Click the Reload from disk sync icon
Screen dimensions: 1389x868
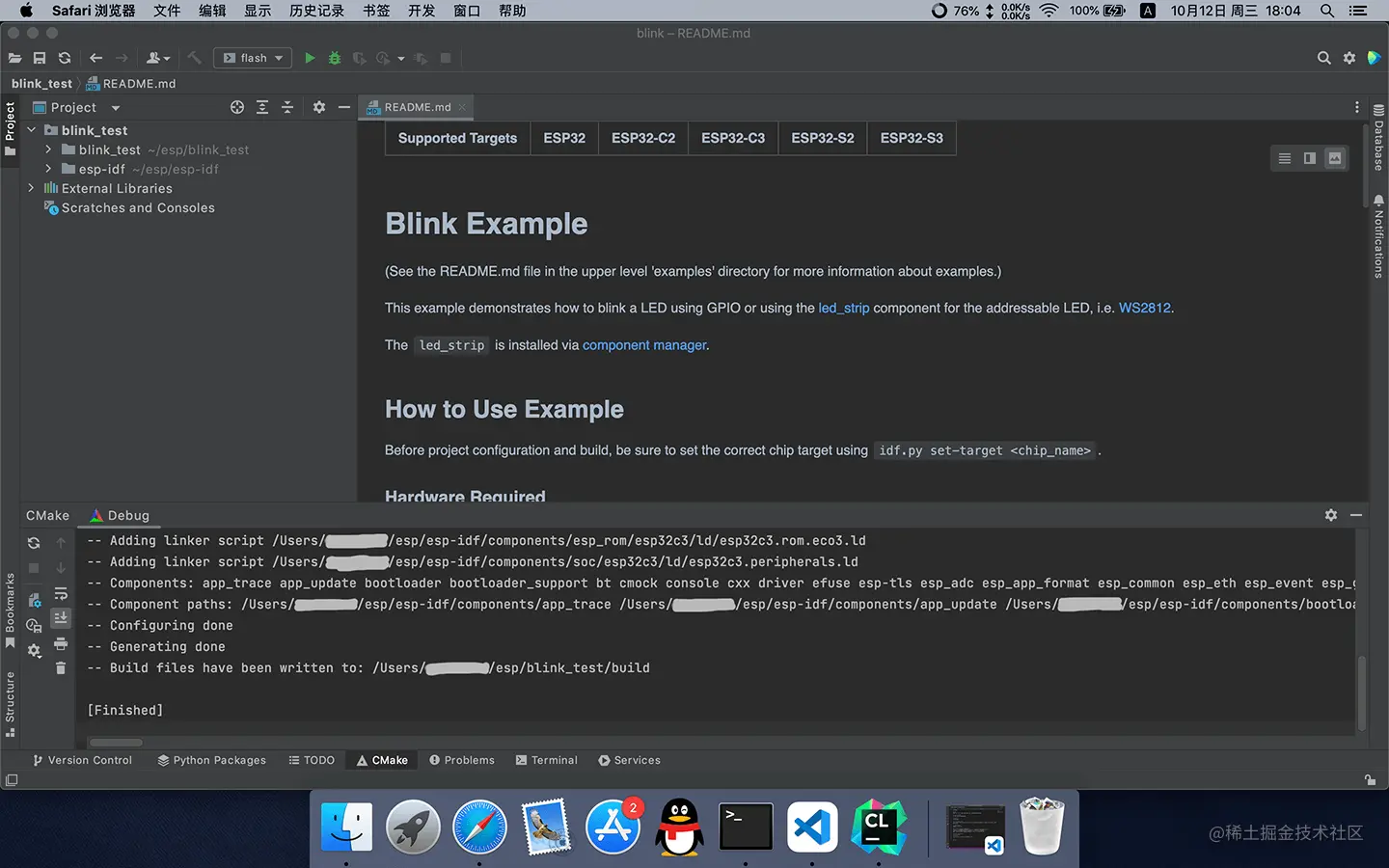(65, 58)
